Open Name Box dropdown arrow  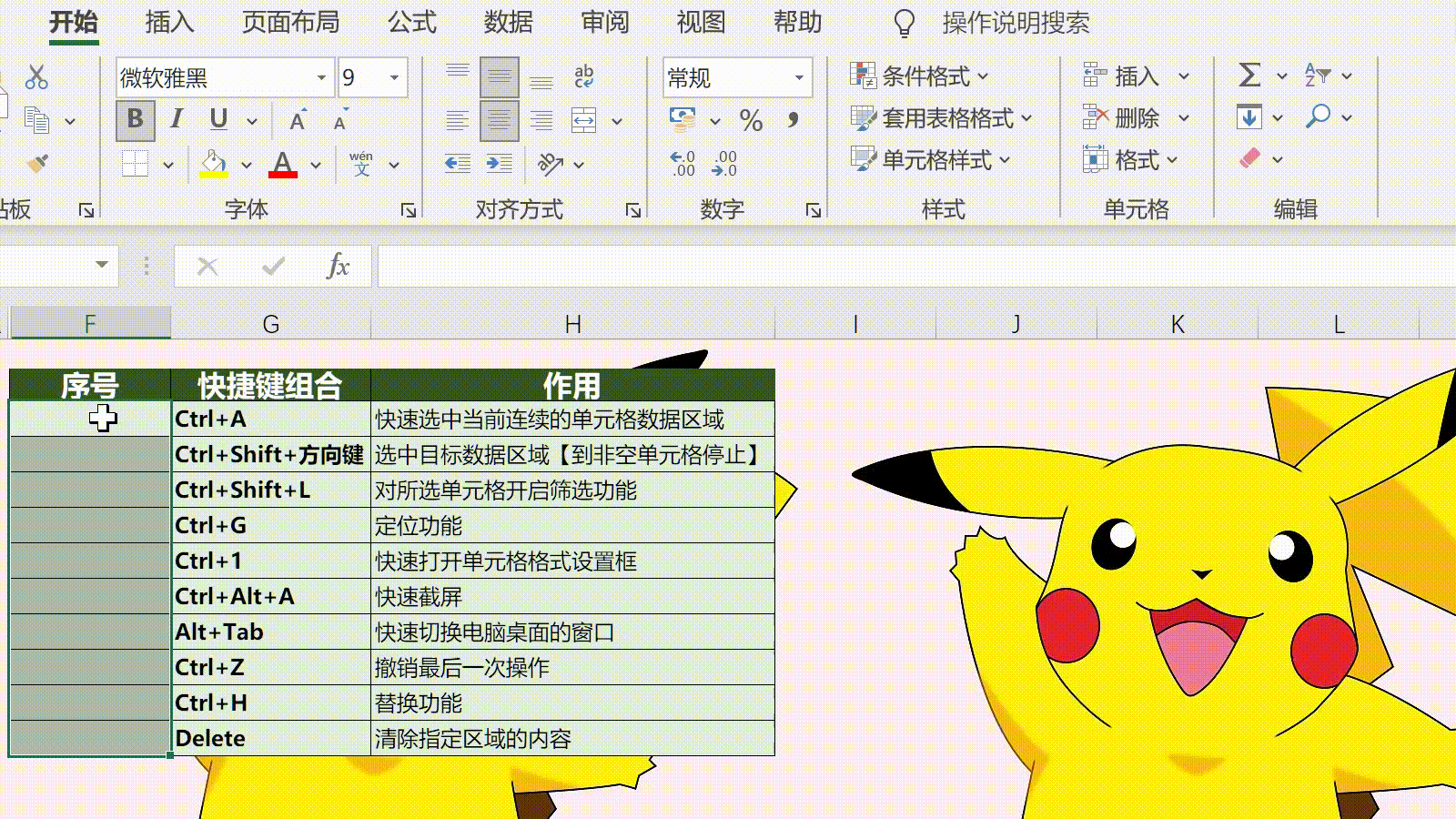pyautogui.click(x=101, y=266)
